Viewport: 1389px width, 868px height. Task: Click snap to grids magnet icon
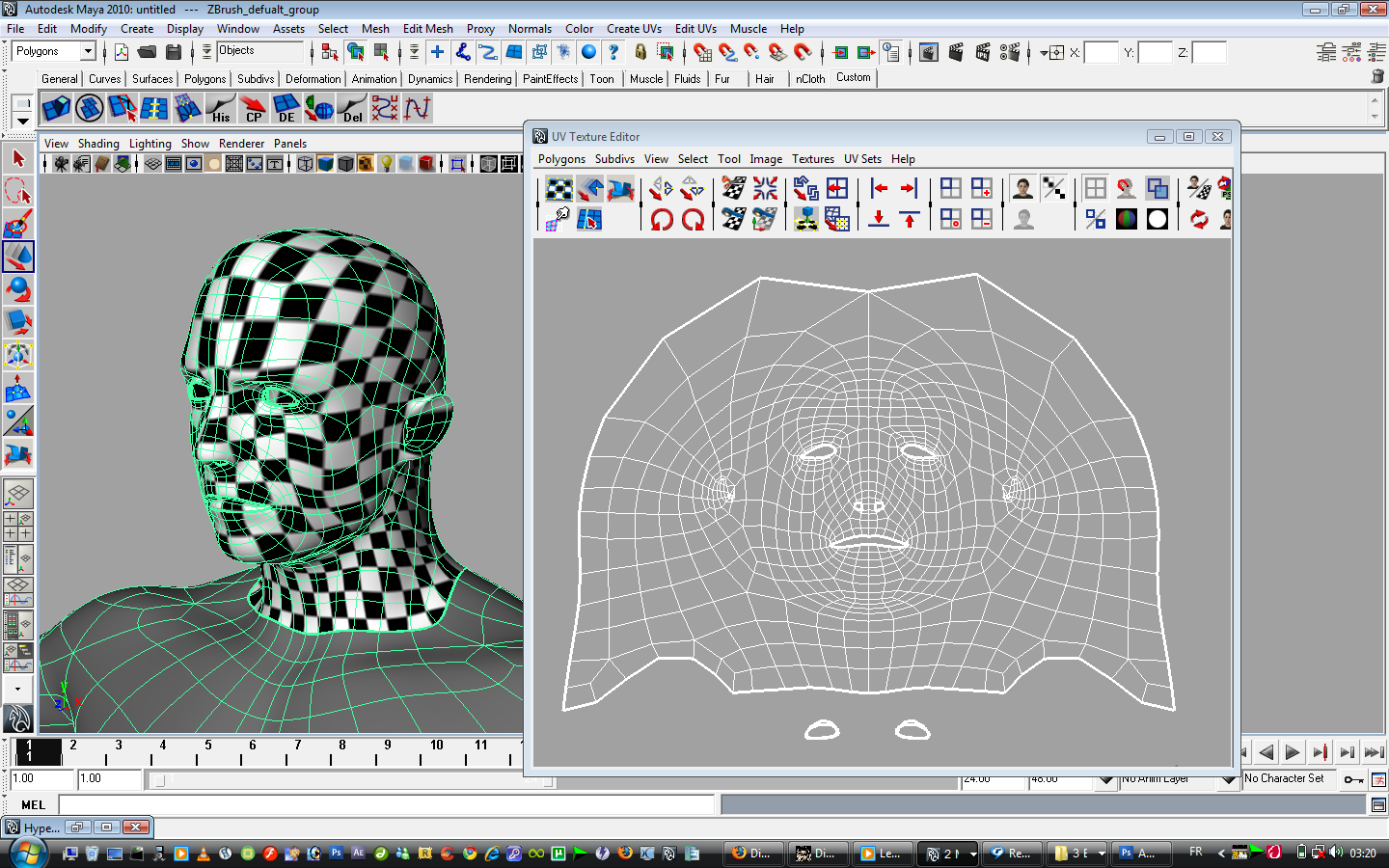pyautogui.click(x=702, y=52)
